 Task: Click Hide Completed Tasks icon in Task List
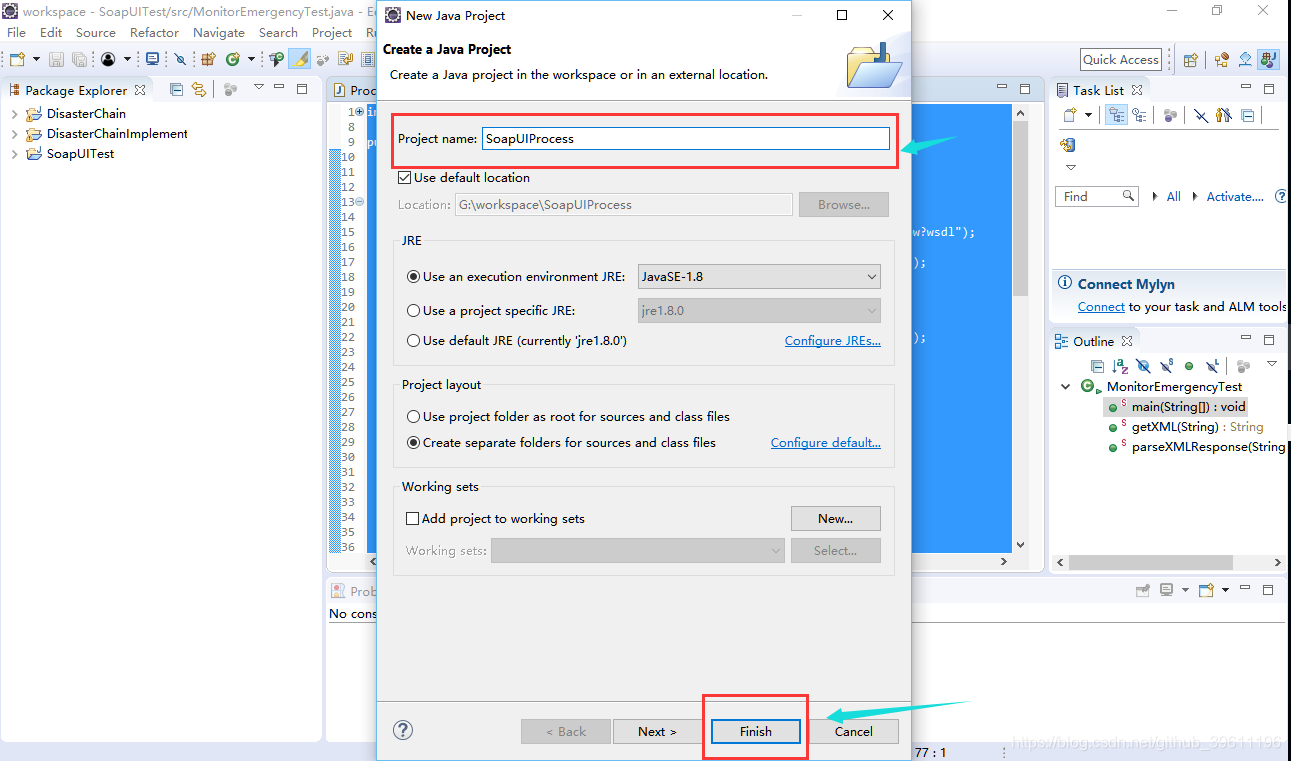(1201, 115)
